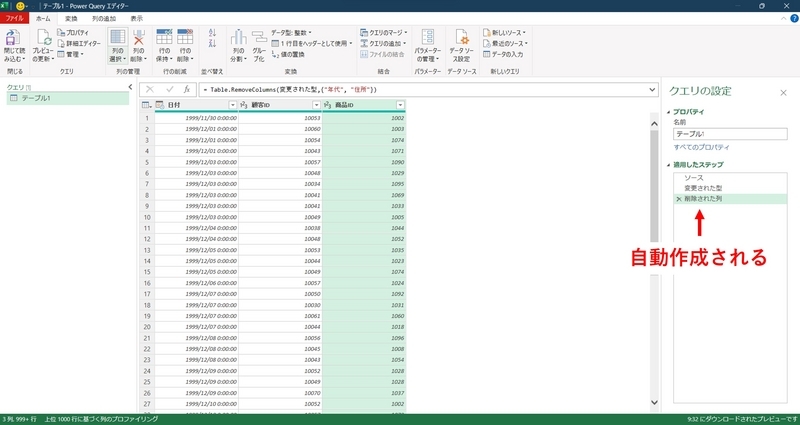Click パラメーターの管理 icon

point(428,38)
